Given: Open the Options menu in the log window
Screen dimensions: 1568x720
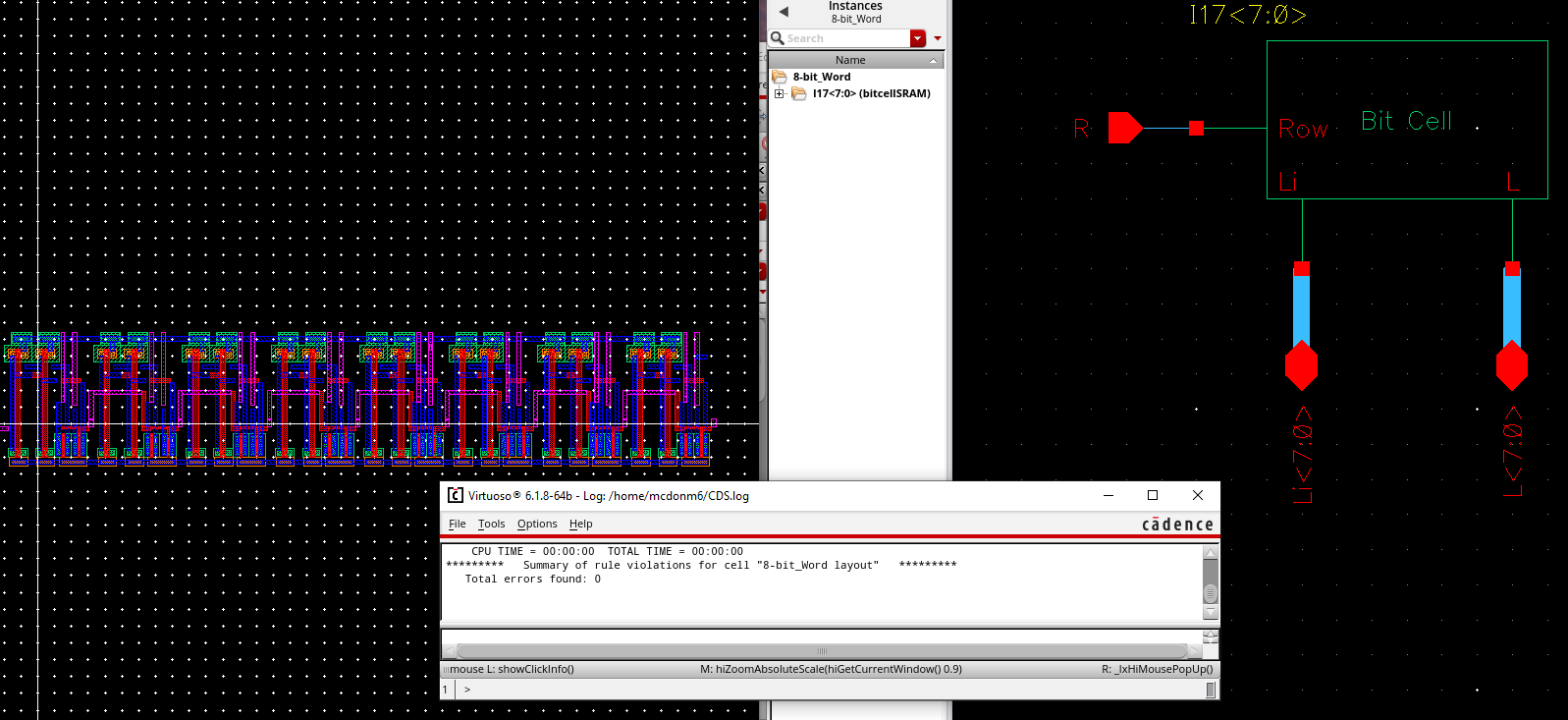Looking at the screenshot, I should click(537, 525).
